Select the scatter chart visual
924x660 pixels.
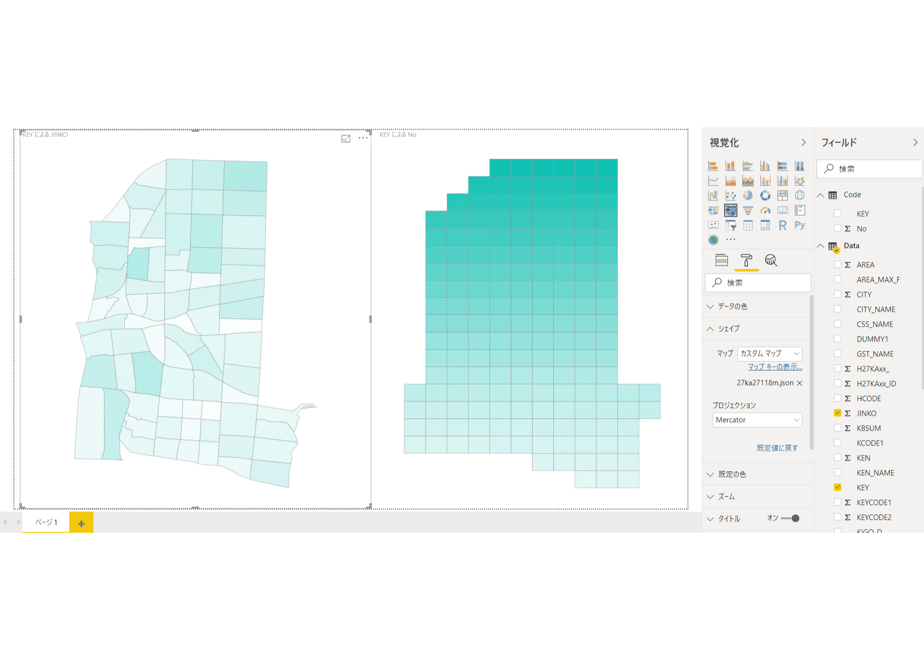pyautogui.click(x=730, y=195)
